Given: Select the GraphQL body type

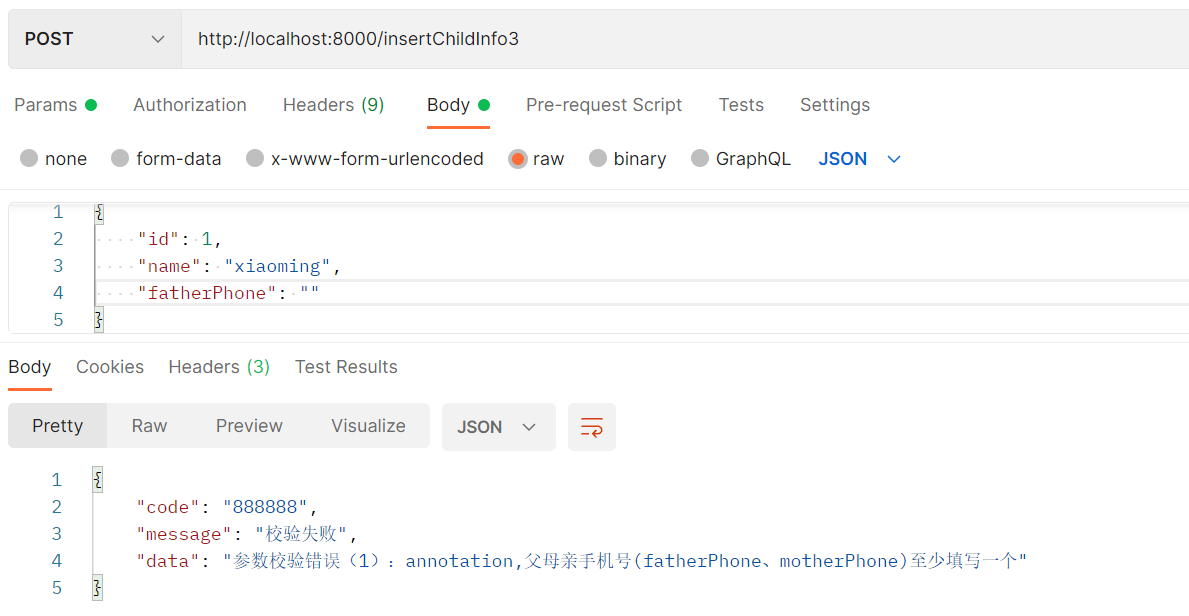Looking at the screenshot, I should coord(741,159).
